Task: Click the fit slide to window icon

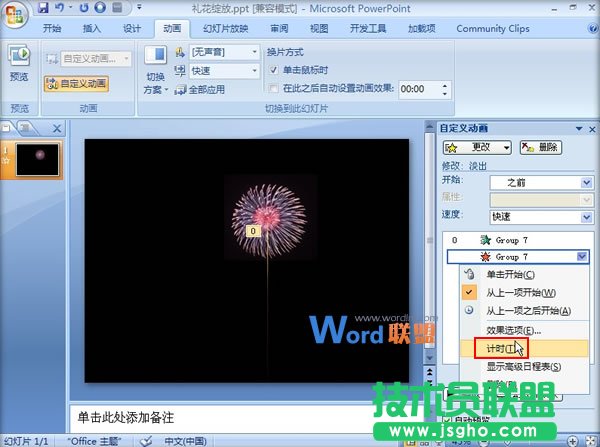Action: pyautogui.click(x=590, y=441)
